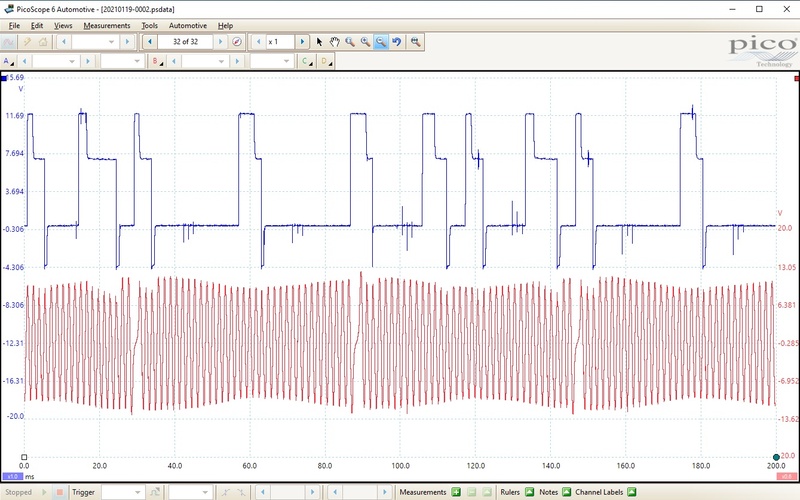Open the File menu

pyautogui.click(x=14, y=26)
